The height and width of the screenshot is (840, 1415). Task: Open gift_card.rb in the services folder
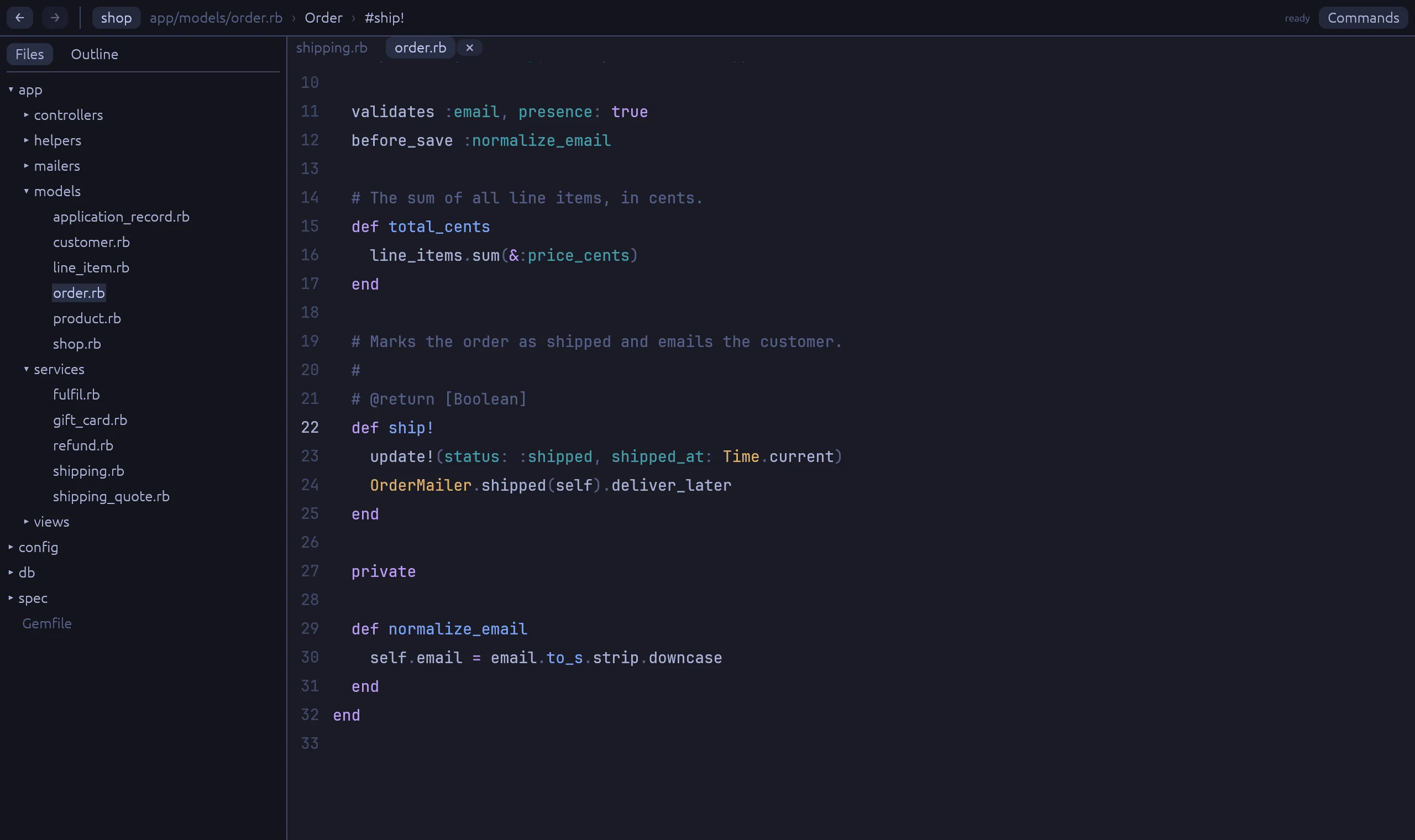(x=90, y=420)
